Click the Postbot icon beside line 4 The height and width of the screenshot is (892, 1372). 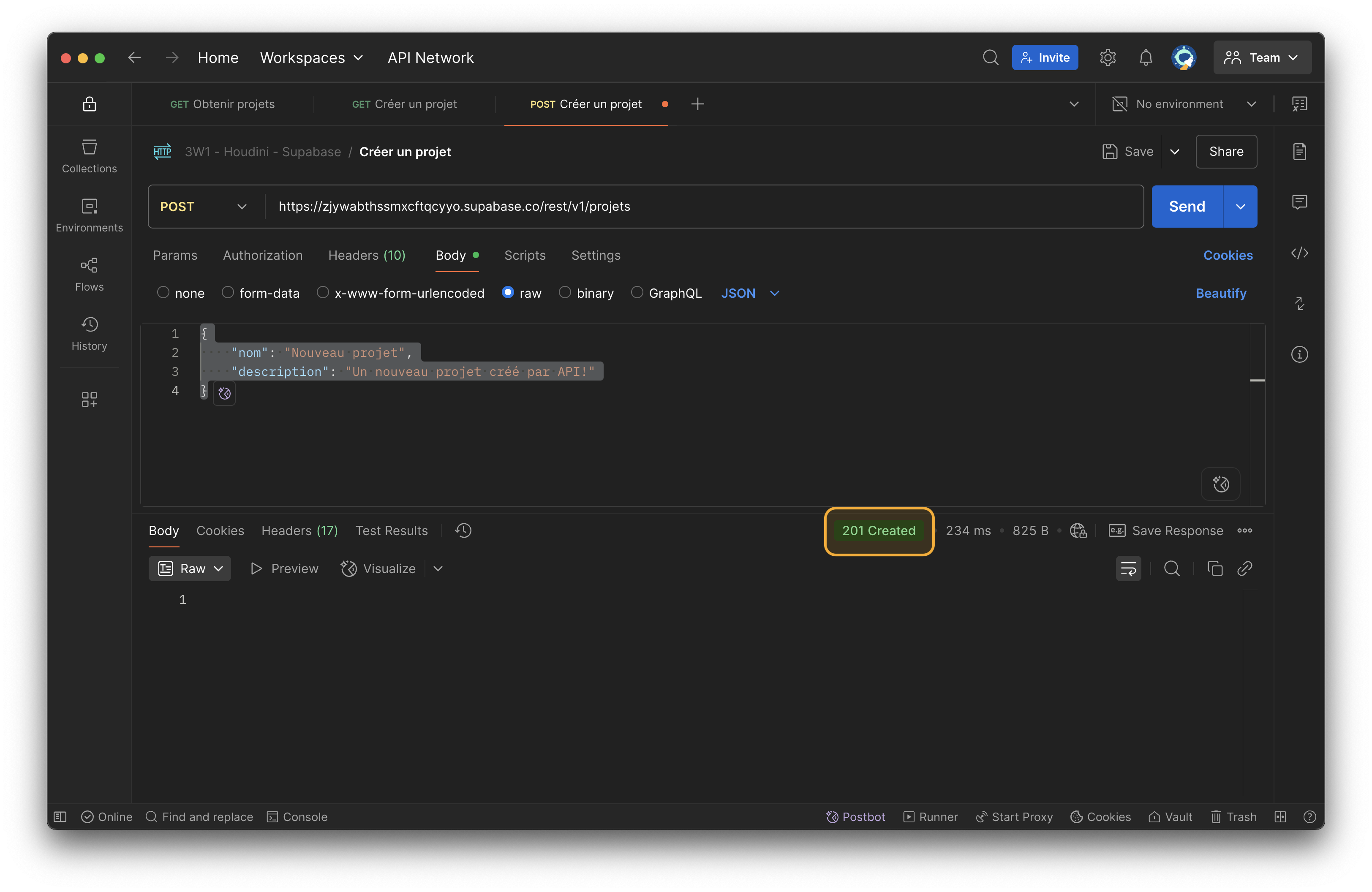pos(224,394)
